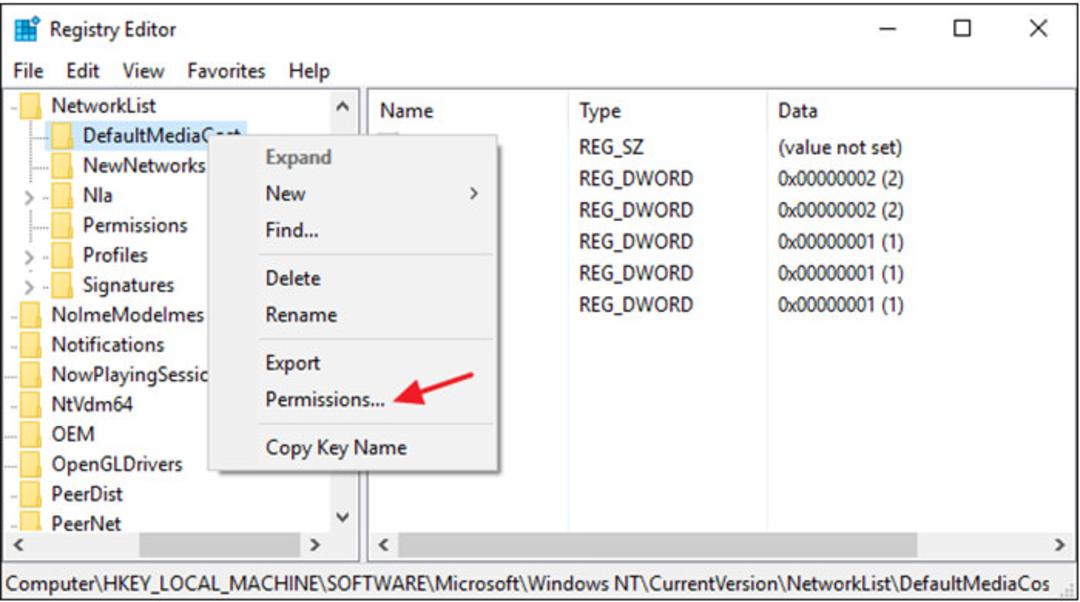Select the Profiles tree key label

[115, 256]
